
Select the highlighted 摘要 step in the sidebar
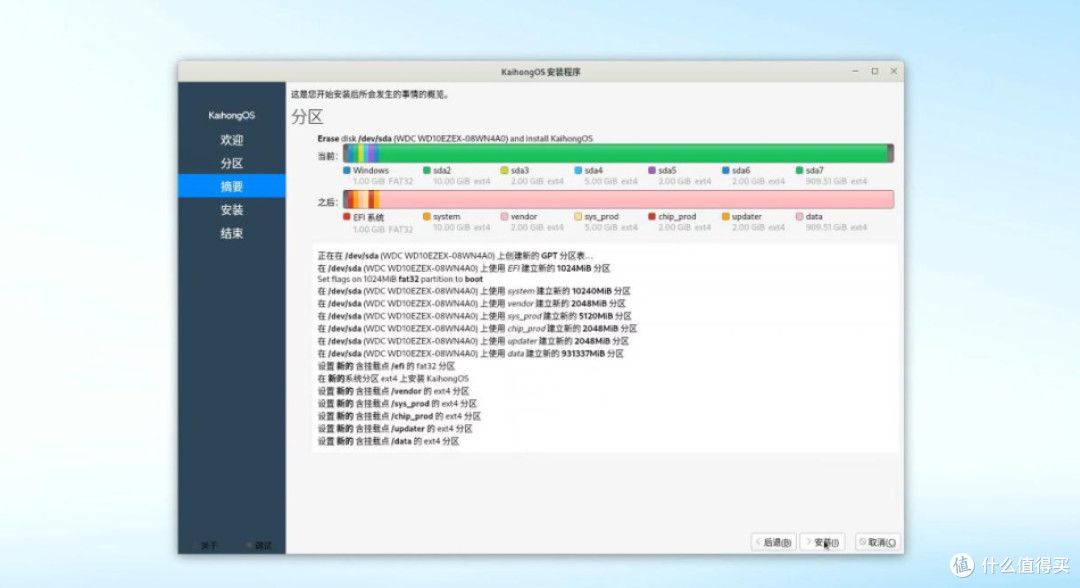(231, 186)
